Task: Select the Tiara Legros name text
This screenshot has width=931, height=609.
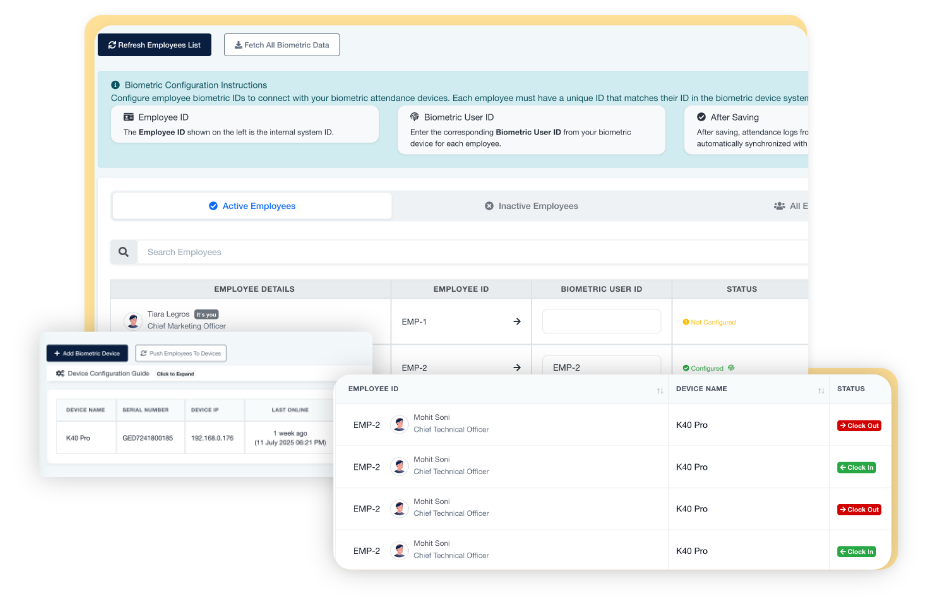Action: tap(168, 314)
